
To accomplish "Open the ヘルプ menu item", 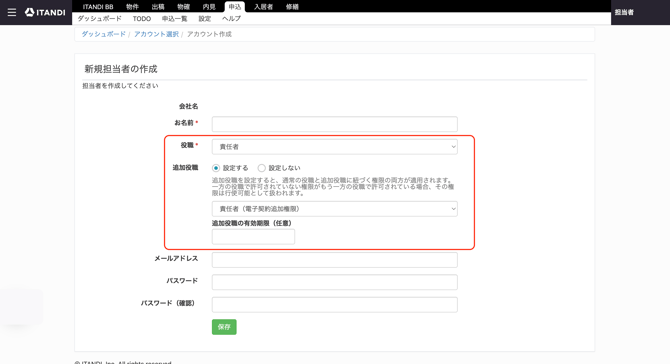I will 231,19.
